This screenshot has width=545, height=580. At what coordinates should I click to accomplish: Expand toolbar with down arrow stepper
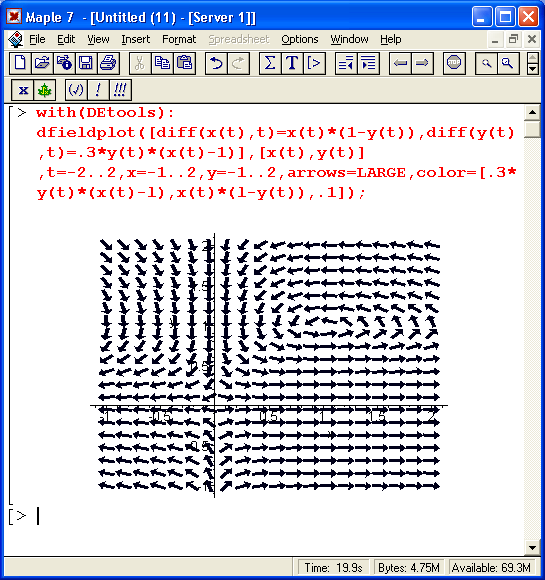532,69
